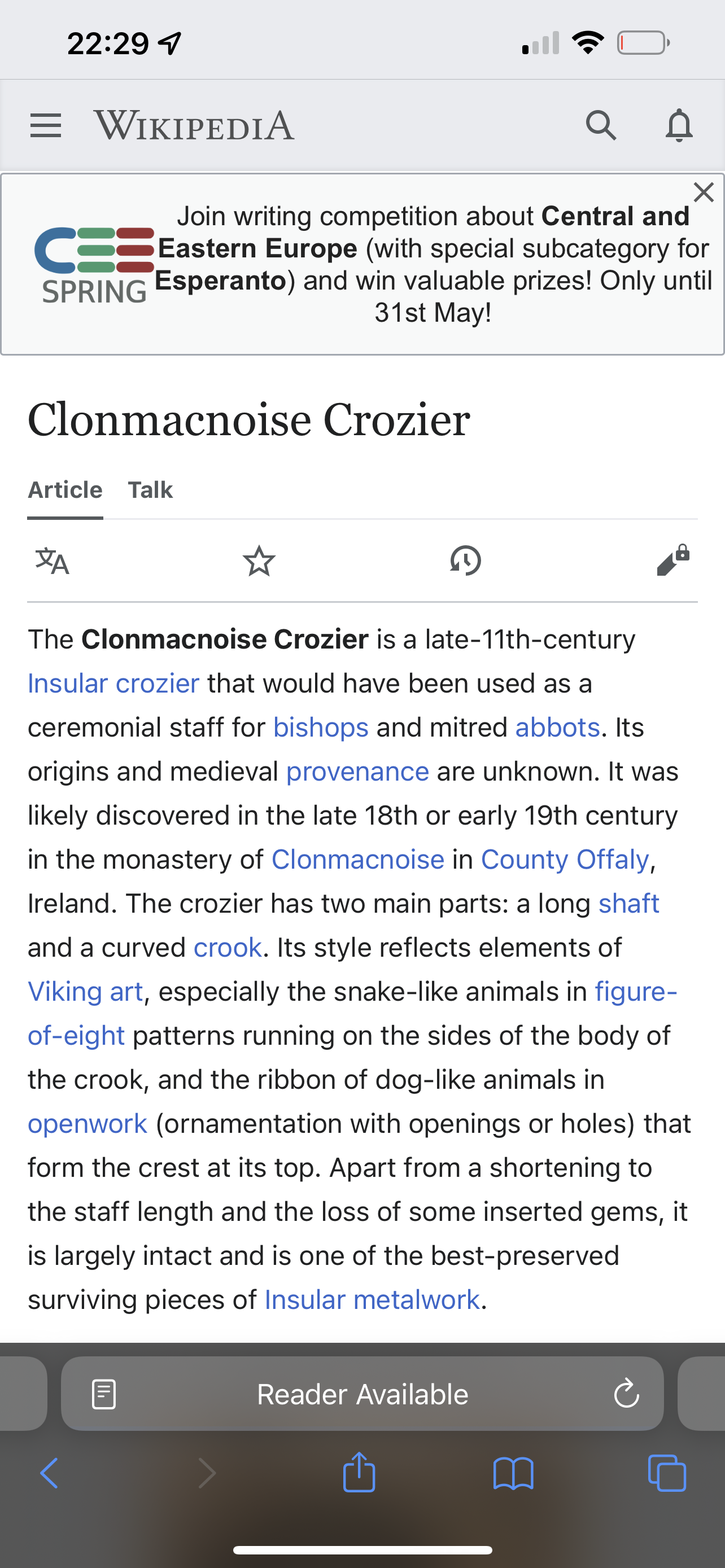Tap the Safari share icon

pyautogui.click(x=359, y=1473)
